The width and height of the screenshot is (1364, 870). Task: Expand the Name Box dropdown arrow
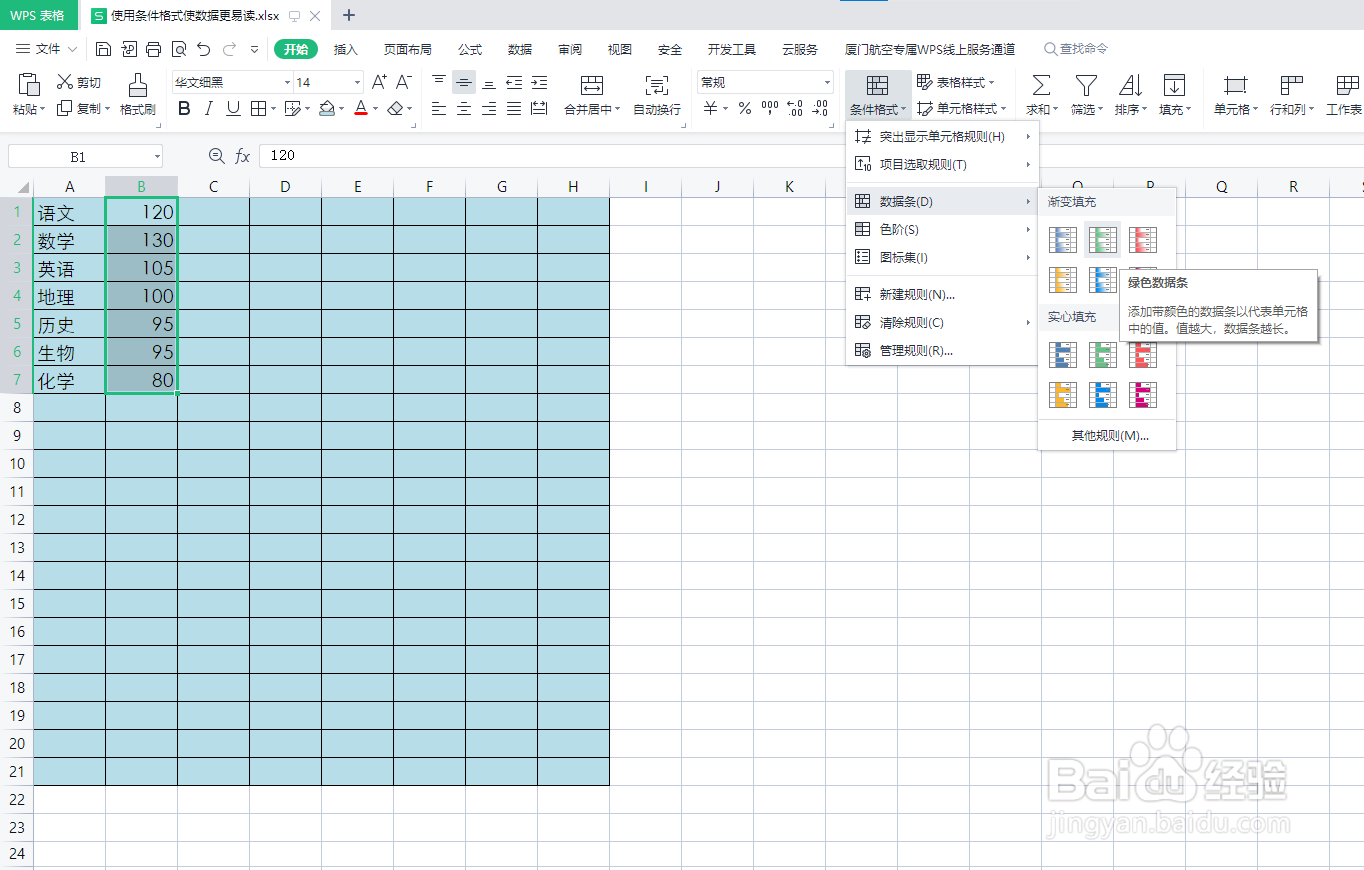(157, 156)
